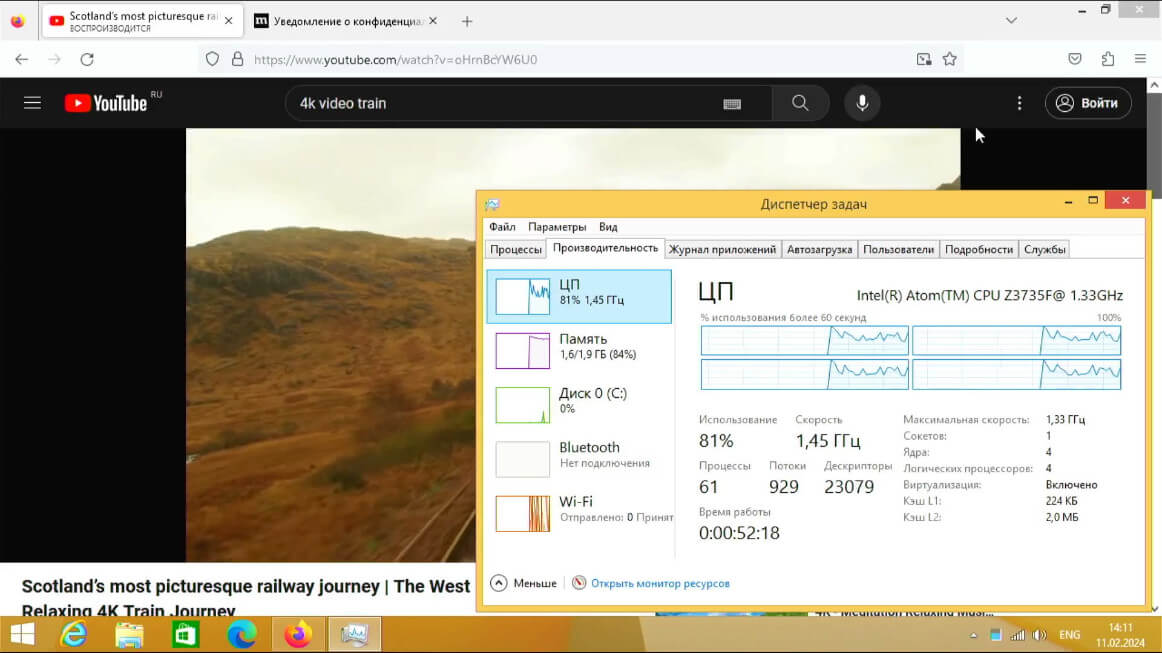The width and height of the screenshot is (1162, 653).
Task: Click the video title Scotland's most picturesque
Action: 246,598
